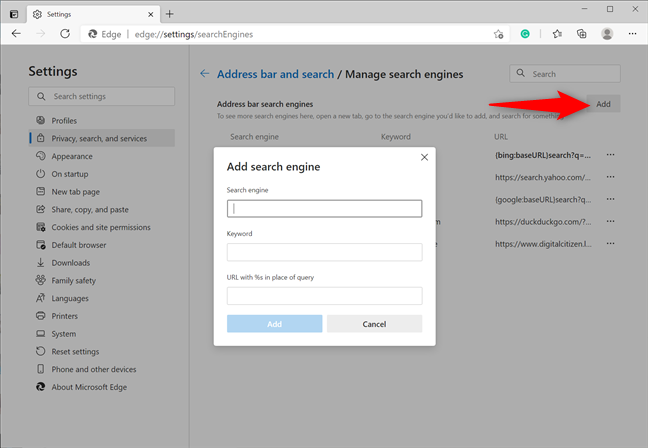Screen dimensions: 648x448
Task: Open Share, copy, and paste settings
Action: coord(102,209)
